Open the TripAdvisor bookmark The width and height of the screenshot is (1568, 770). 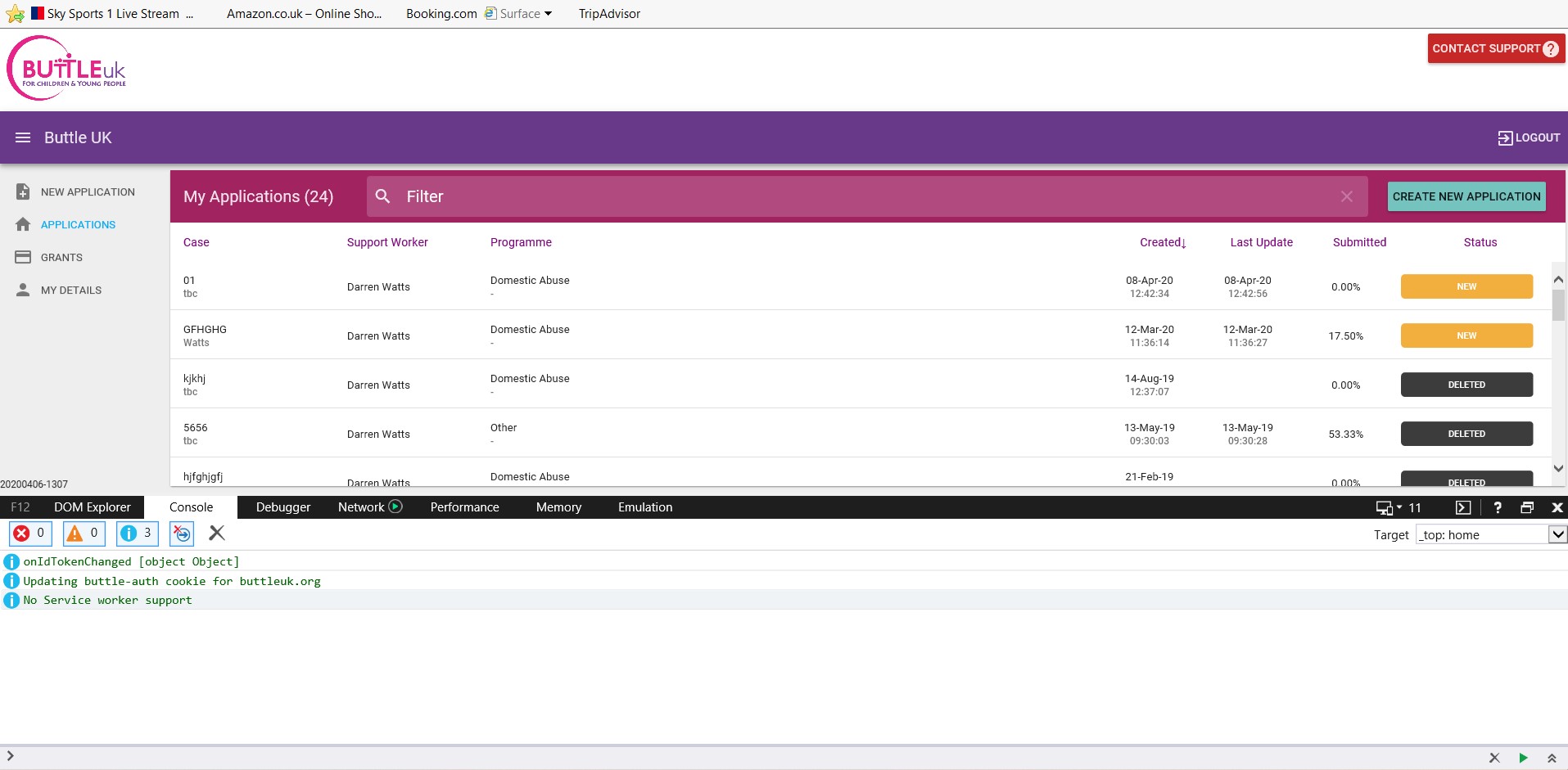609,14
